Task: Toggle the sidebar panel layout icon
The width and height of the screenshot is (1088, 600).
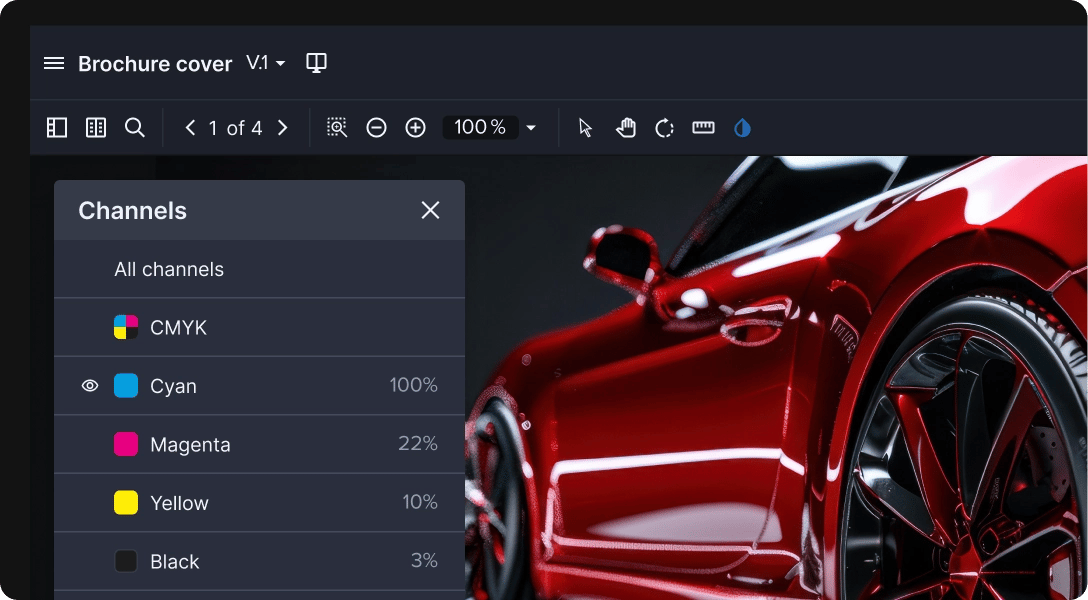Action: pyautogui.click(x=57, y=128)
